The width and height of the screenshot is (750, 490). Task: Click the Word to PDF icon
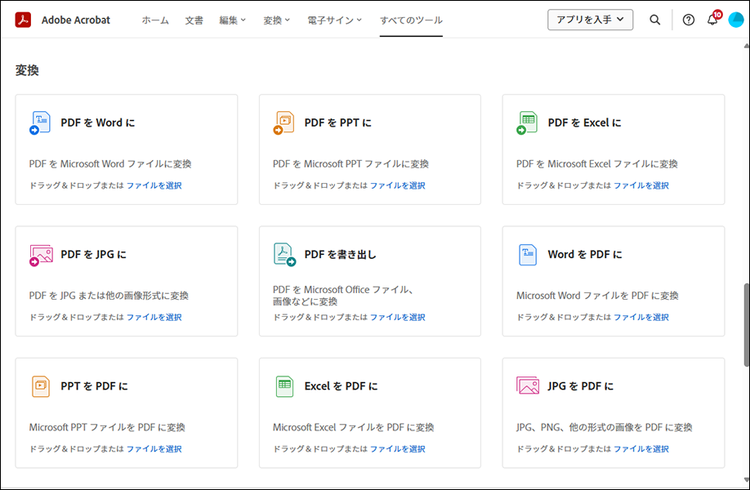point(527,255)
